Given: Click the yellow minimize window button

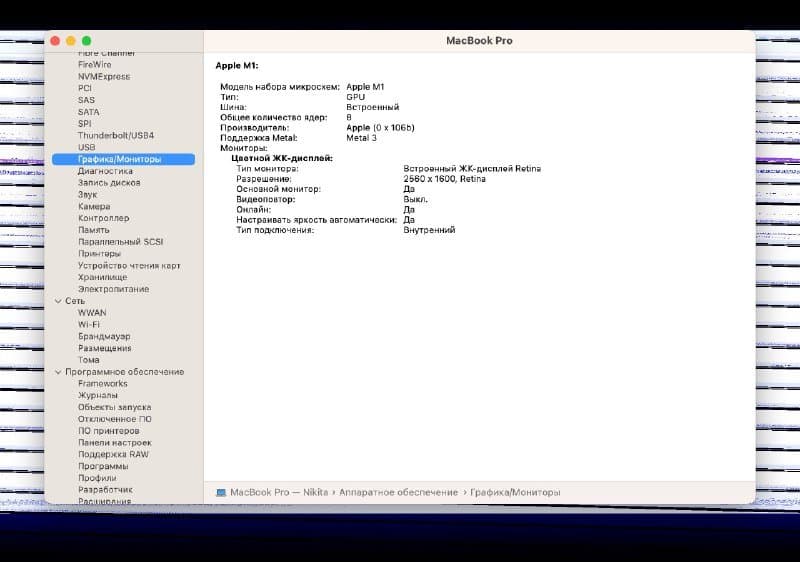Looking at the screenshot, I should point(71,40).
